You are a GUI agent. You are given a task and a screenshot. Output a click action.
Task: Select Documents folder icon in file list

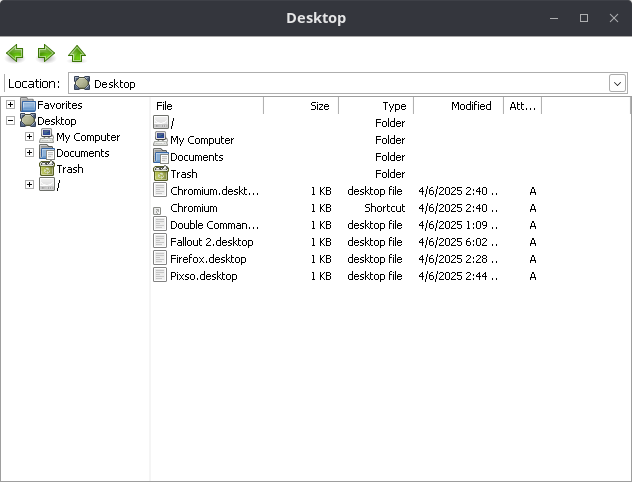click(x=161, y=156)
